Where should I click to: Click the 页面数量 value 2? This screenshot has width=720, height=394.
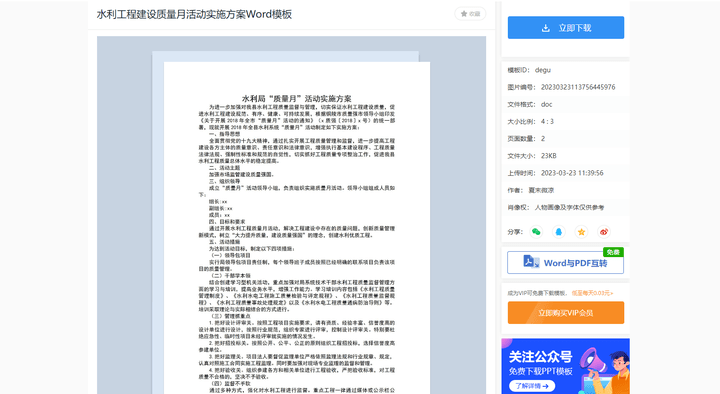(543, 139)
